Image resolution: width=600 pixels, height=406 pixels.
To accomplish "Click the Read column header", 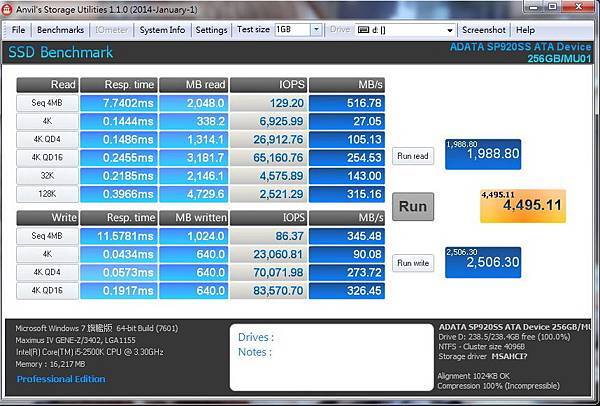I will coord(47,85).
